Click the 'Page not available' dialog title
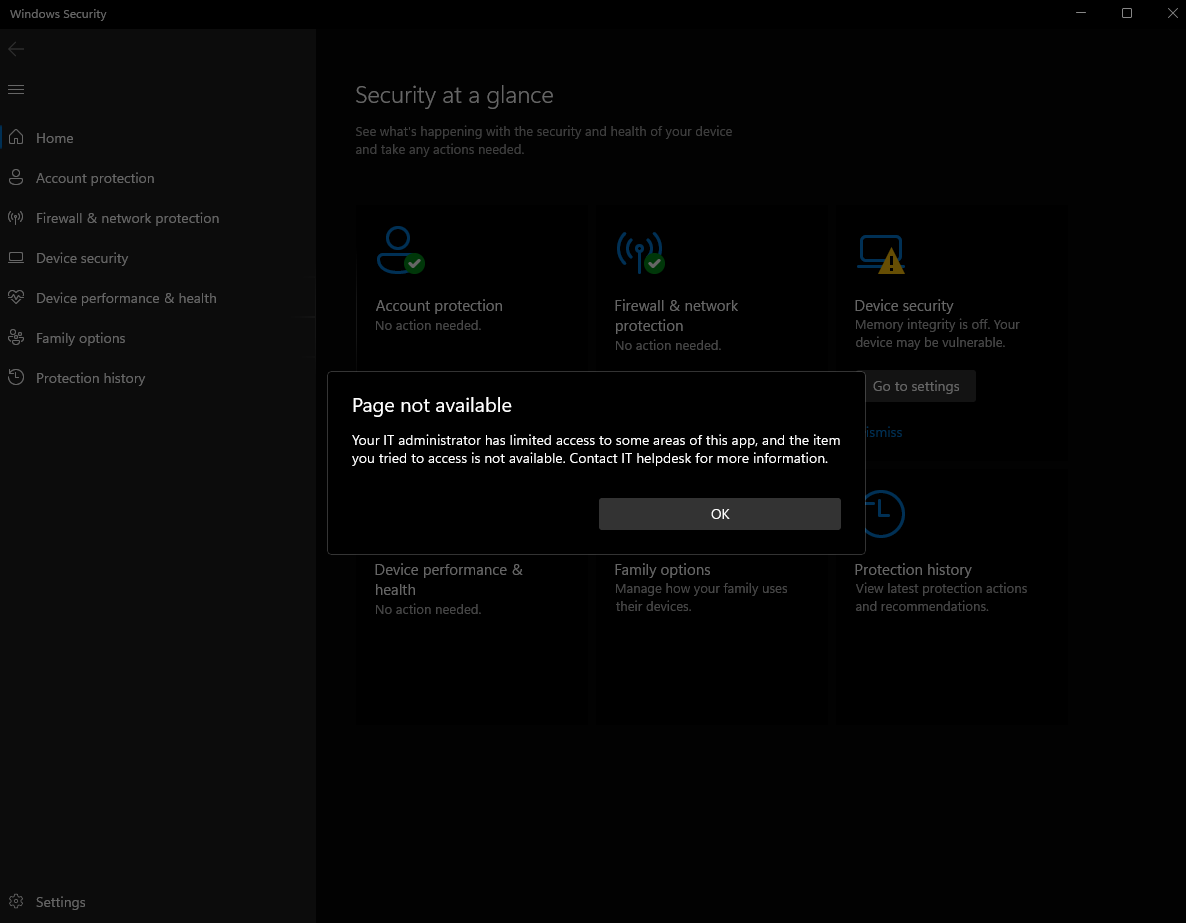1186x923 pixels. pyautogui.click(x=432, y=405)
